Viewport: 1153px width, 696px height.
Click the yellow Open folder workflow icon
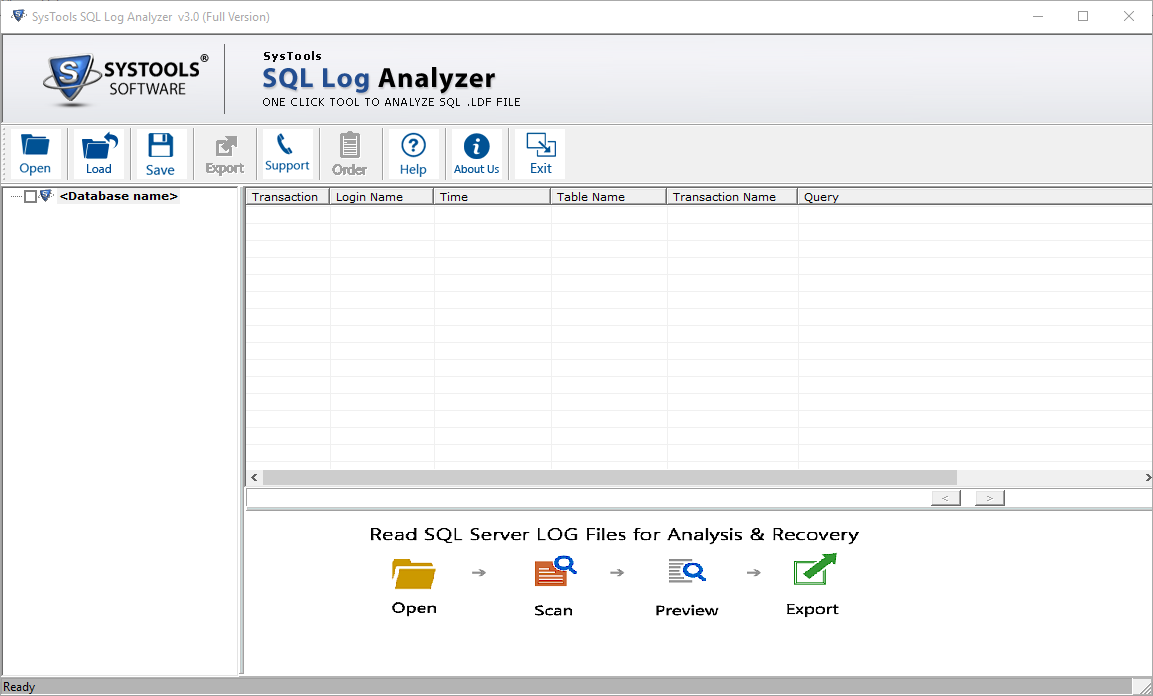pyautogui.click(x=413, y=573)
